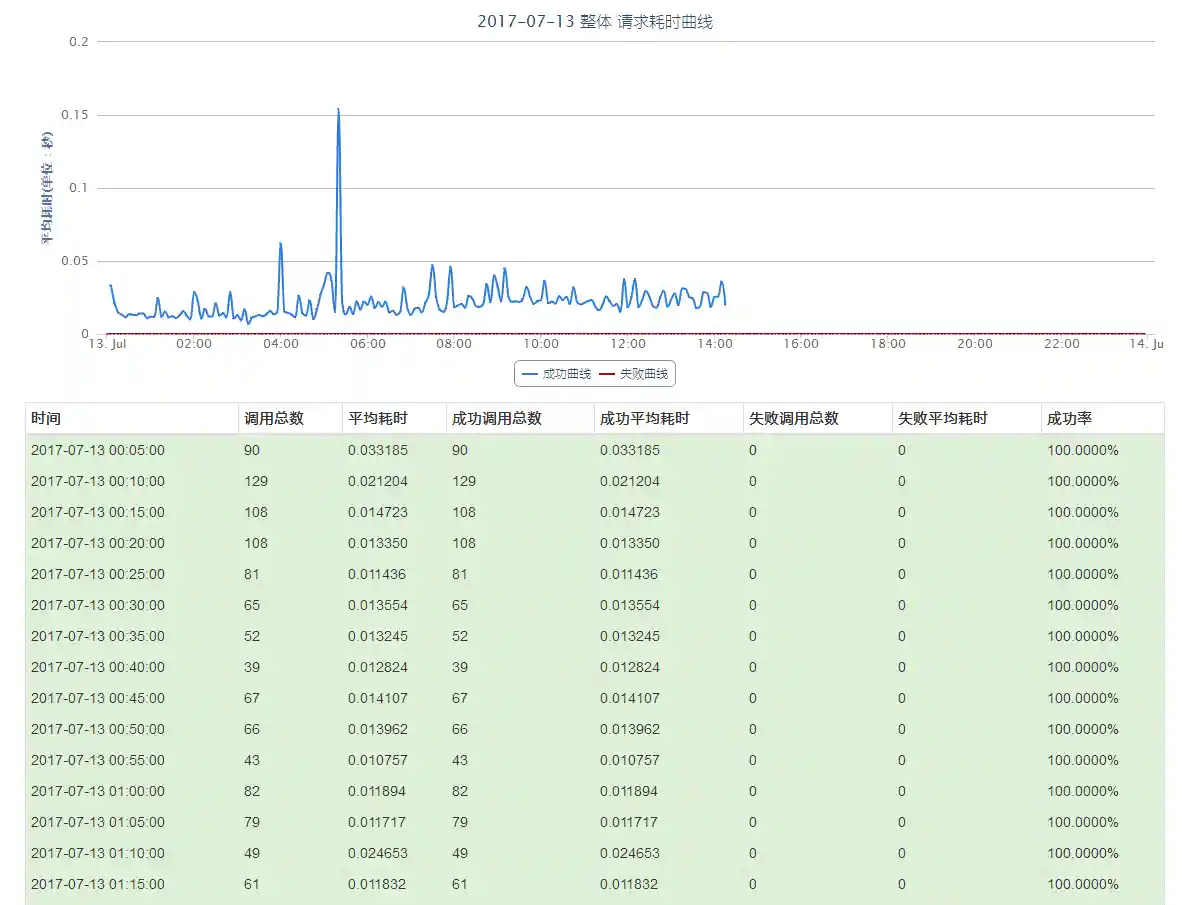Click the 0.024653 value in 平均耗时 column
The image size is (1183, 905).
pos(378,853)
